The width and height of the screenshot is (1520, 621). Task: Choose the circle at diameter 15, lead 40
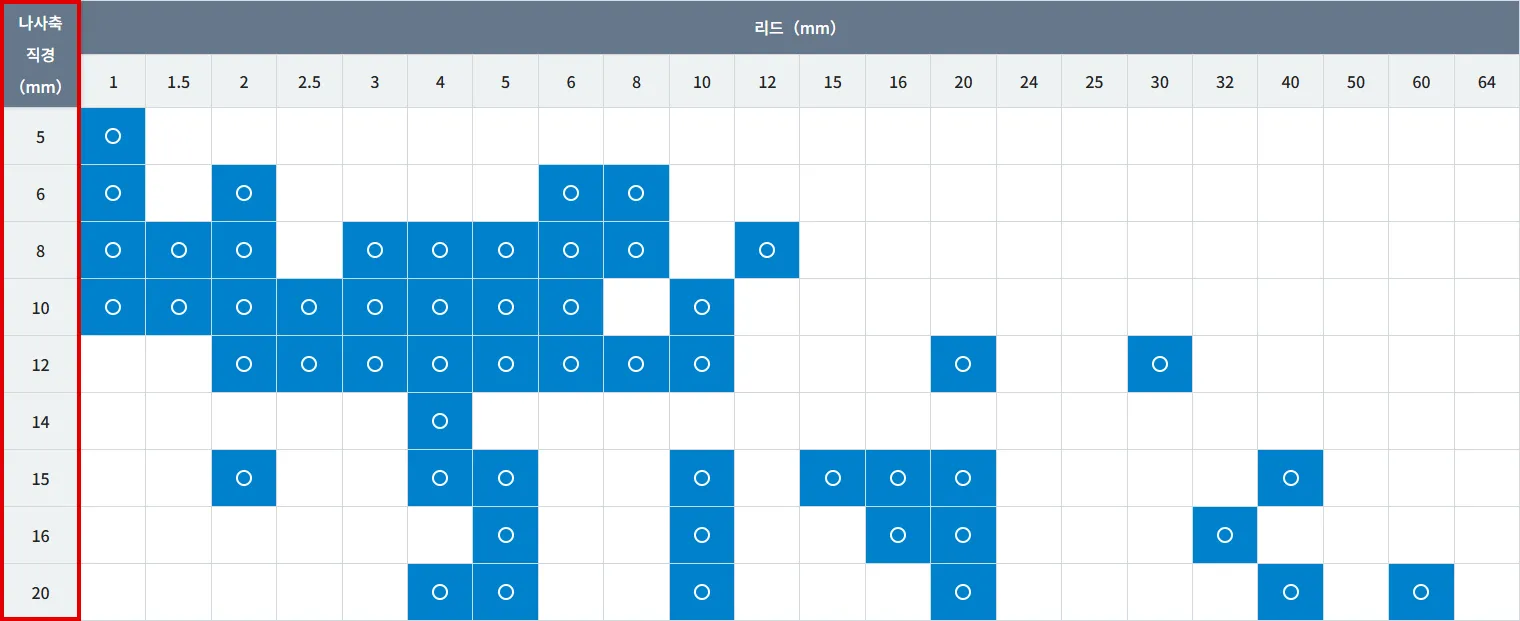coord(1290,478)
